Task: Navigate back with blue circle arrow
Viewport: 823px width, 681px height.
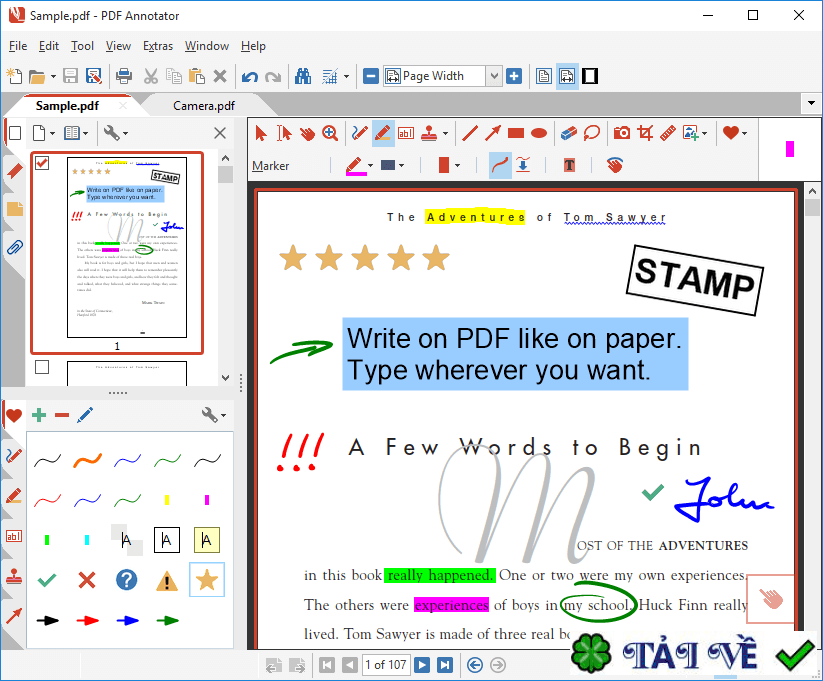Action: point(474,665)
